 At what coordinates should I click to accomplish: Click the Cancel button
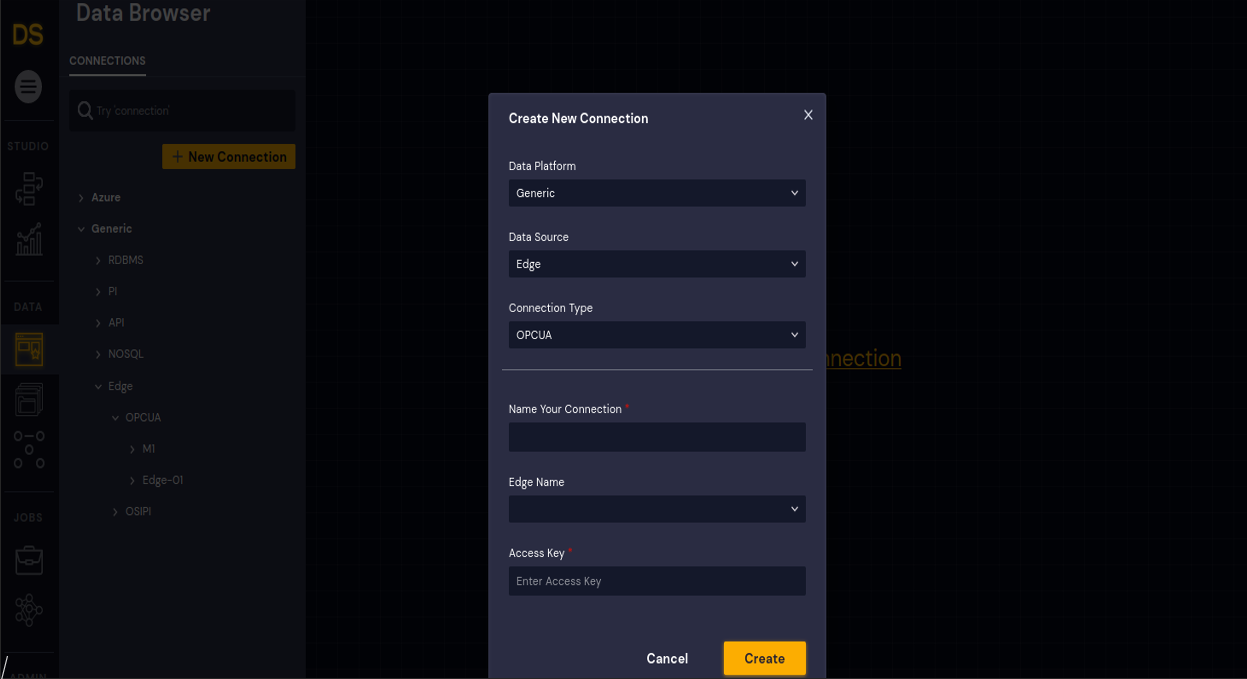(x=667, y=658)
